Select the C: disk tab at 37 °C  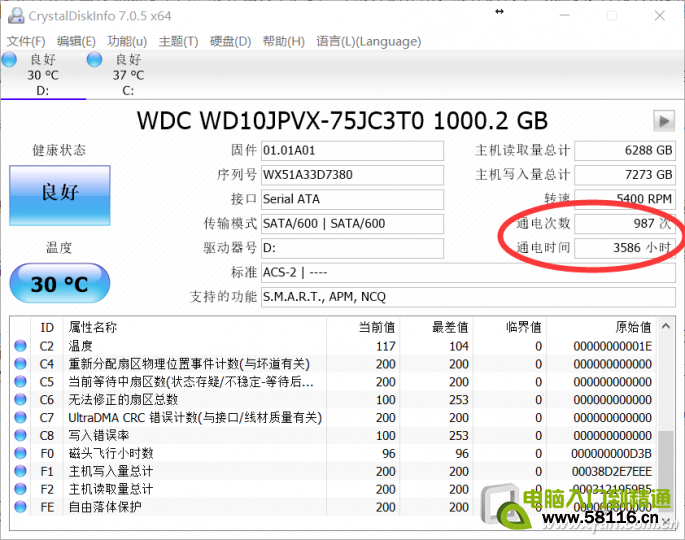pos(128,75)
